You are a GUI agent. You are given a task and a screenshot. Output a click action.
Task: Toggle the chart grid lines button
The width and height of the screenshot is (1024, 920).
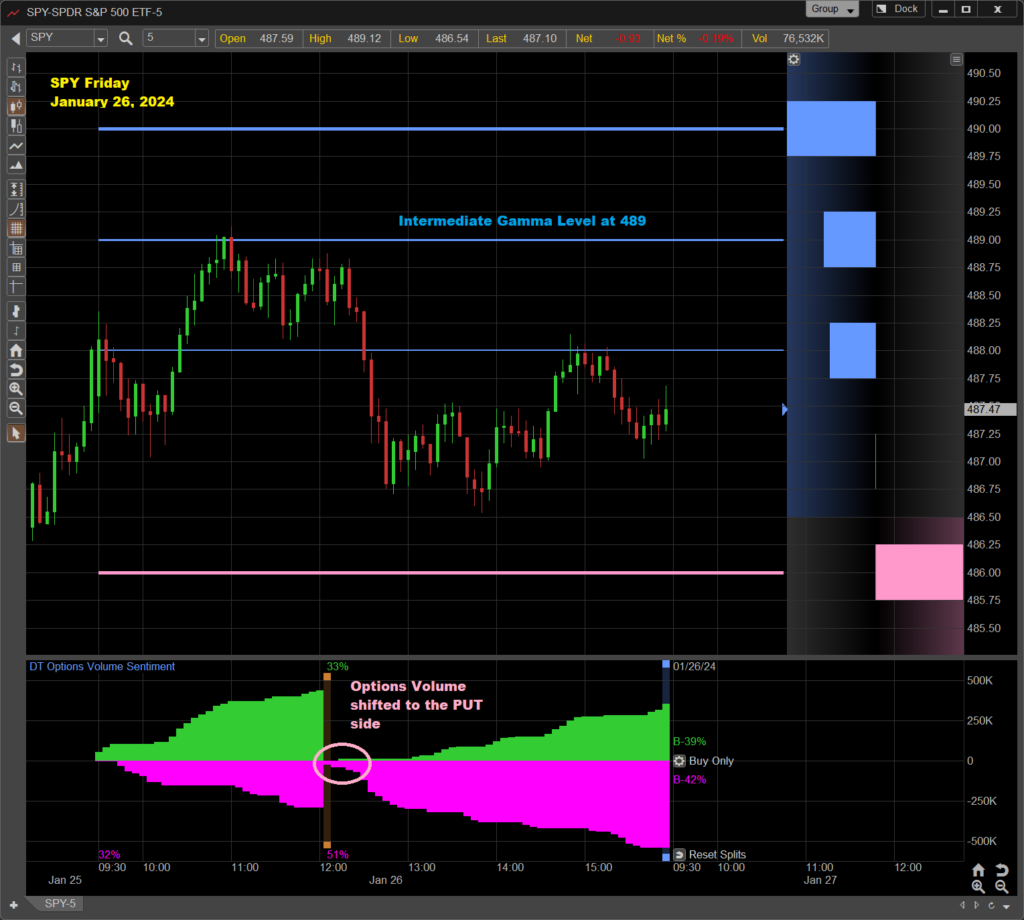click(x=16, y=228)
